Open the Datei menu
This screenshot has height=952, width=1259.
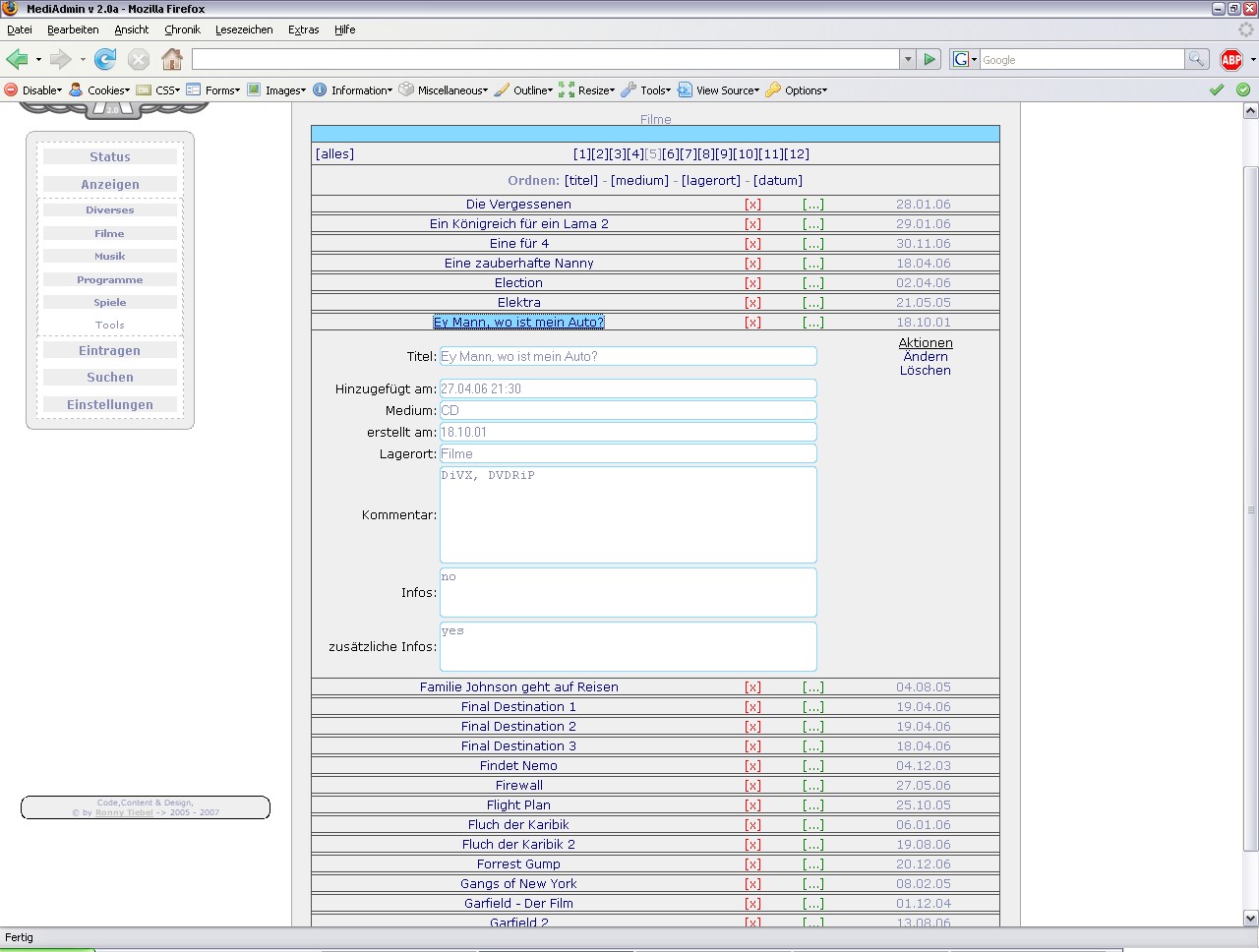(20, 30)
